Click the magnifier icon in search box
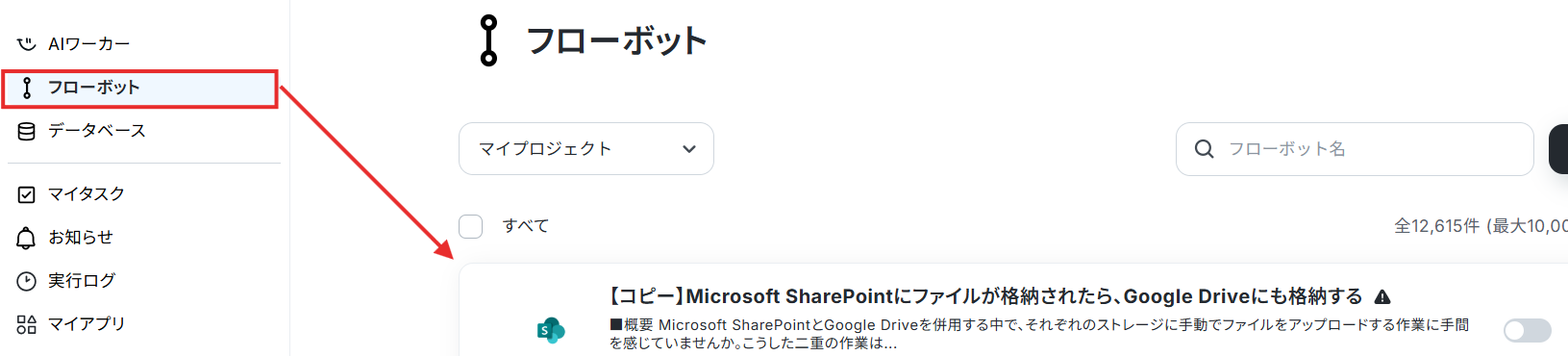 tap(1204, 149)
